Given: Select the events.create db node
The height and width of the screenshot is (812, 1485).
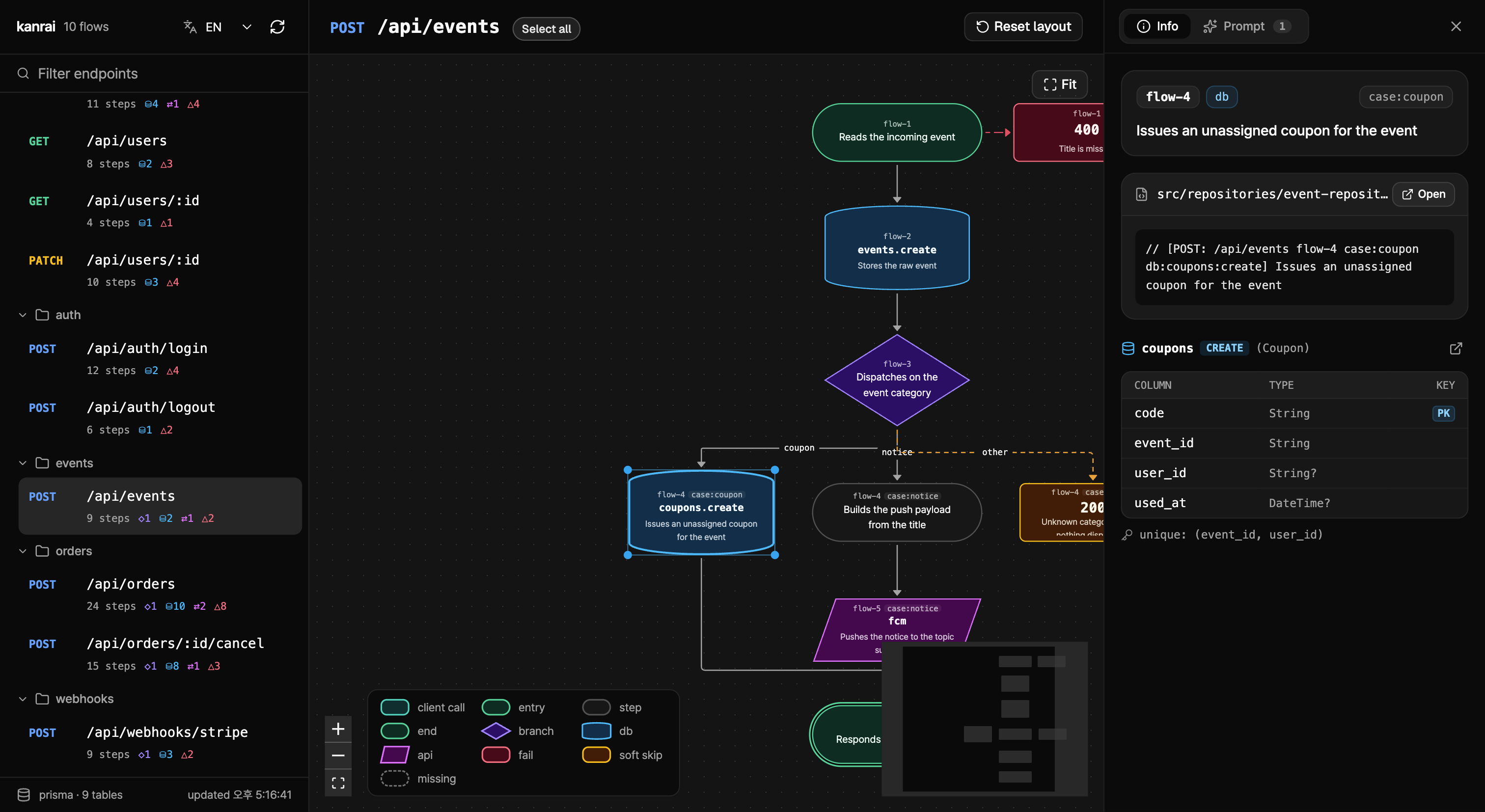Looking at the screenshot, I should pos(896,248).
